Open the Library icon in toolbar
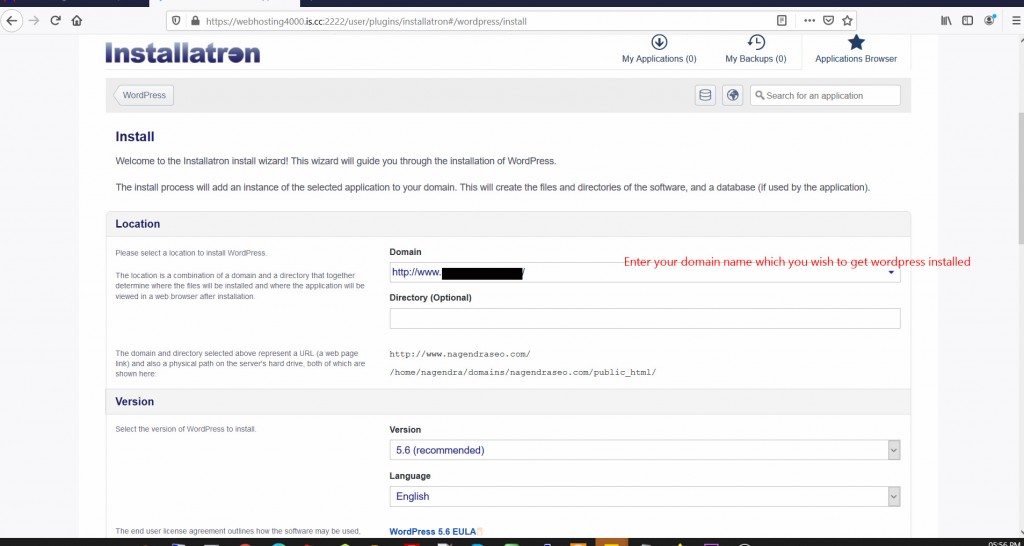The image size is (1024, 546). [x=946, y=20]
